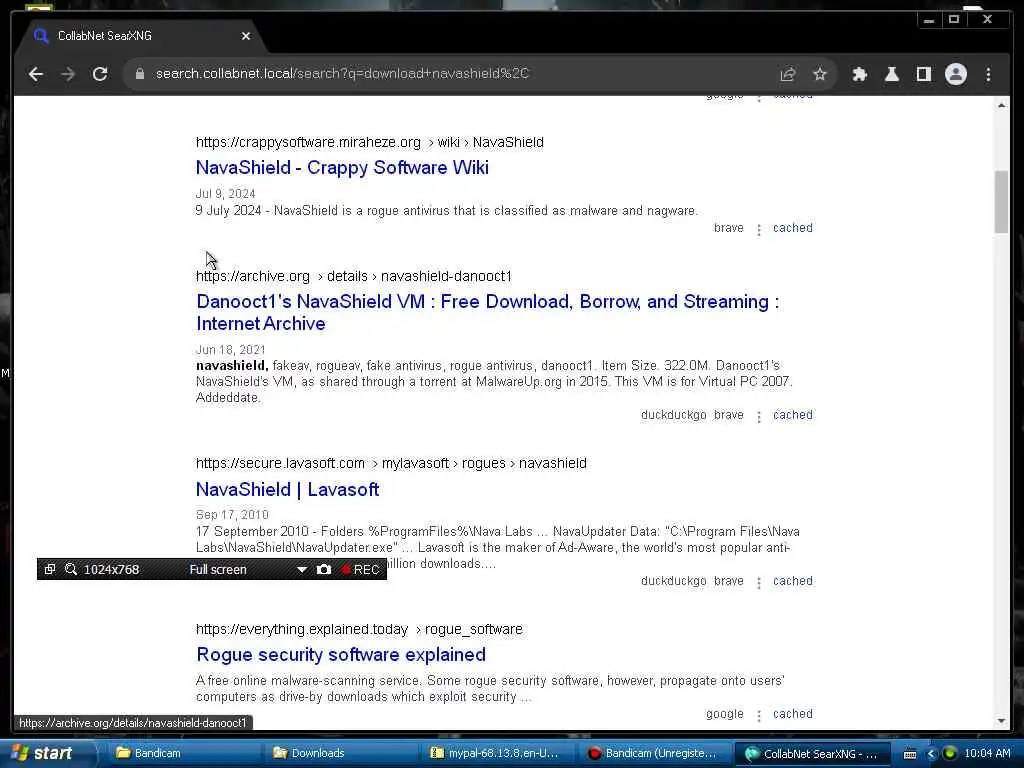Take a screenshot with Bandicam camera icon

(x=323, y=569)
